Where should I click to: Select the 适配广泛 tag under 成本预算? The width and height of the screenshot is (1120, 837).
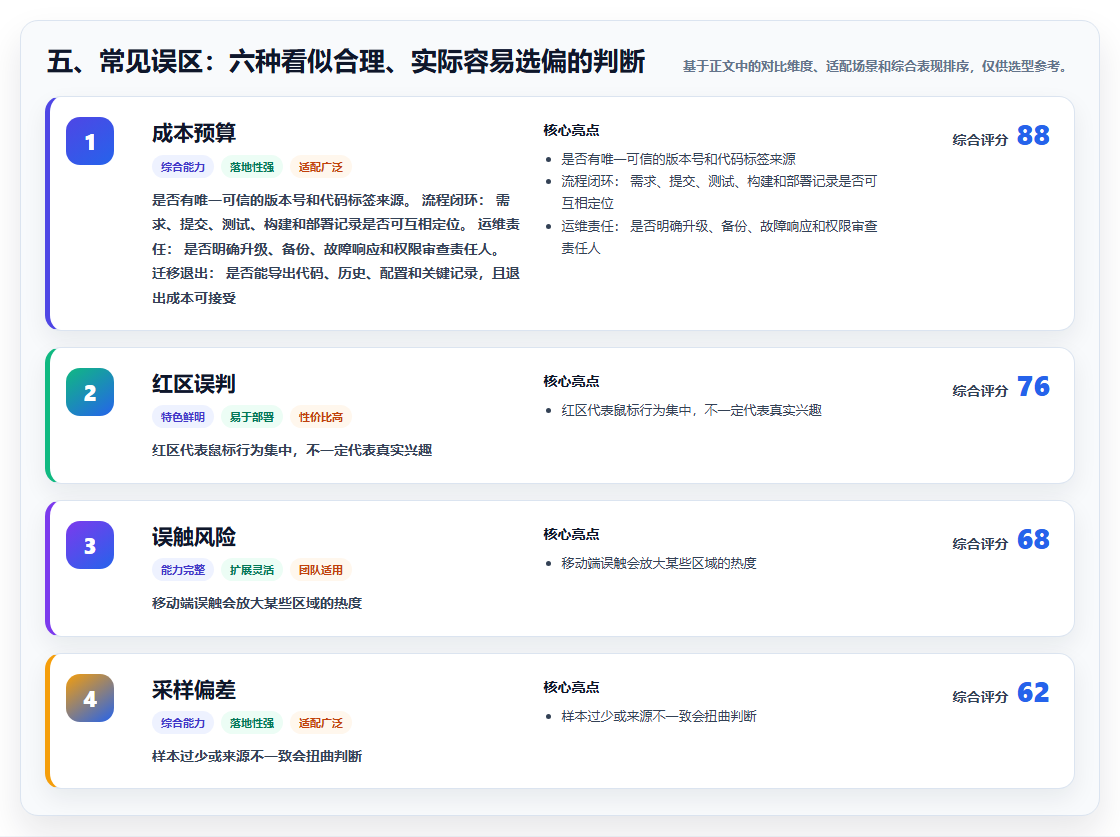(x=321, y=167)
